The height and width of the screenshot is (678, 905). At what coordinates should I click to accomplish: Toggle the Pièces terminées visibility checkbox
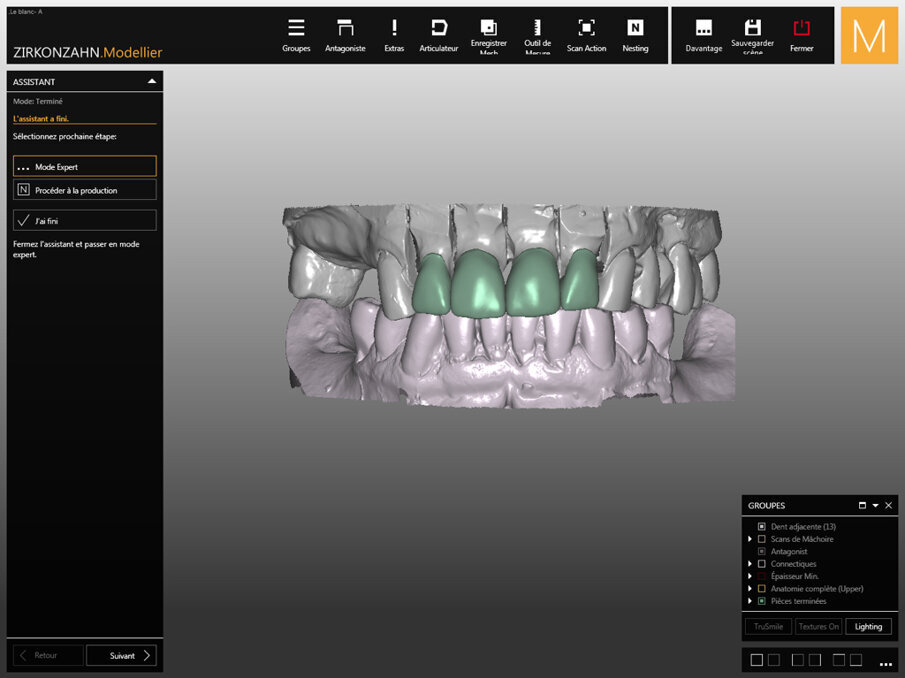pyautogui.click(x=761, y=600)
